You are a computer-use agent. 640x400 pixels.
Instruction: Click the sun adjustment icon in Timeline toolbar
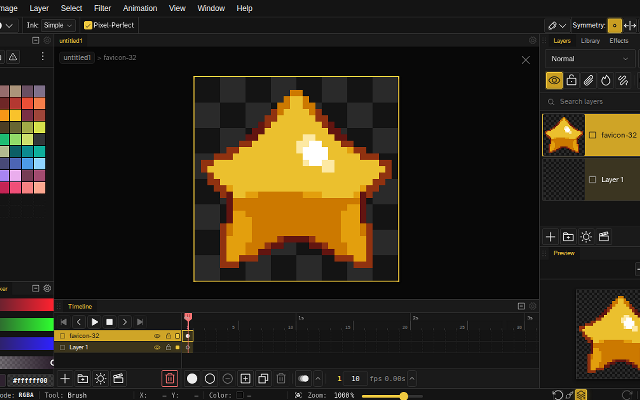(100, 379)
